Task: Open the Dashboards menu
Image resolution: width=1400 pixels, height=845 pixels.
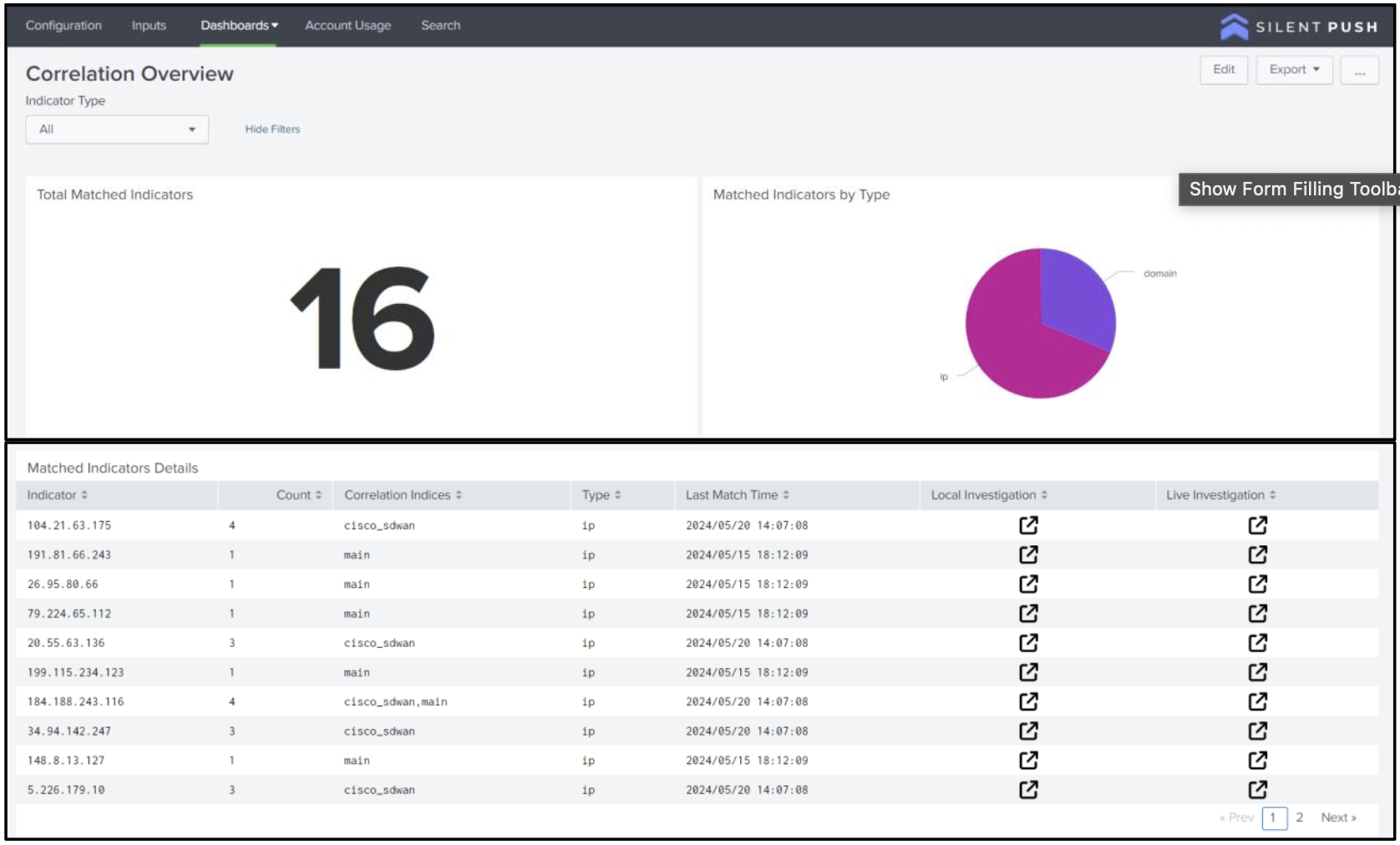Action: tap(239, 26)
